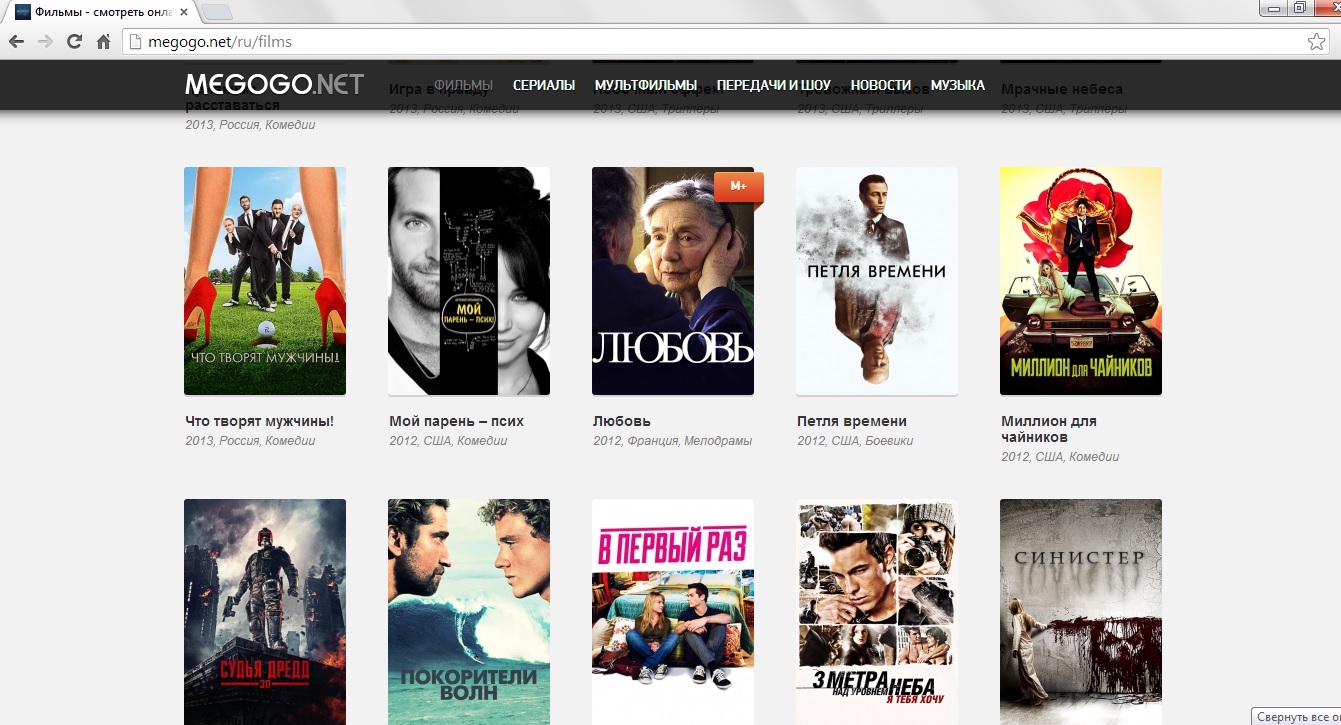Open the Миллион для чайников poster
Viewport: 1341px width, 725px height.
click(x=1081, y=281)
